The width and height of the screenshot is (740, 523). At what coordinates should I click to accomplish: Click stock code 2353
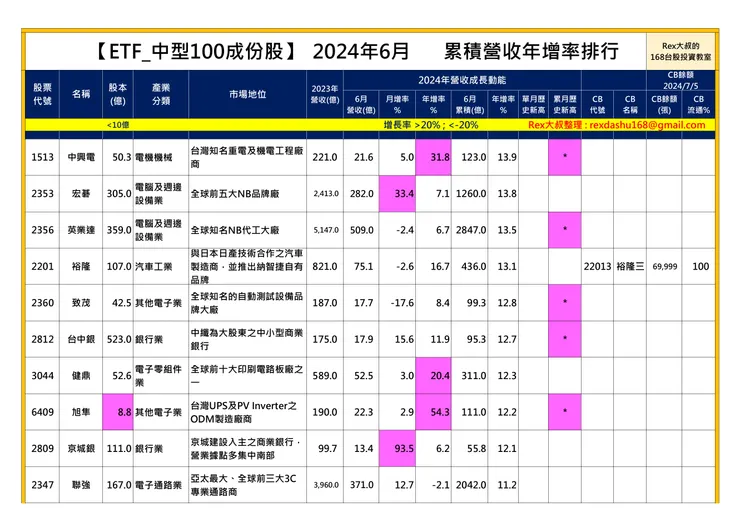[42, 194]
